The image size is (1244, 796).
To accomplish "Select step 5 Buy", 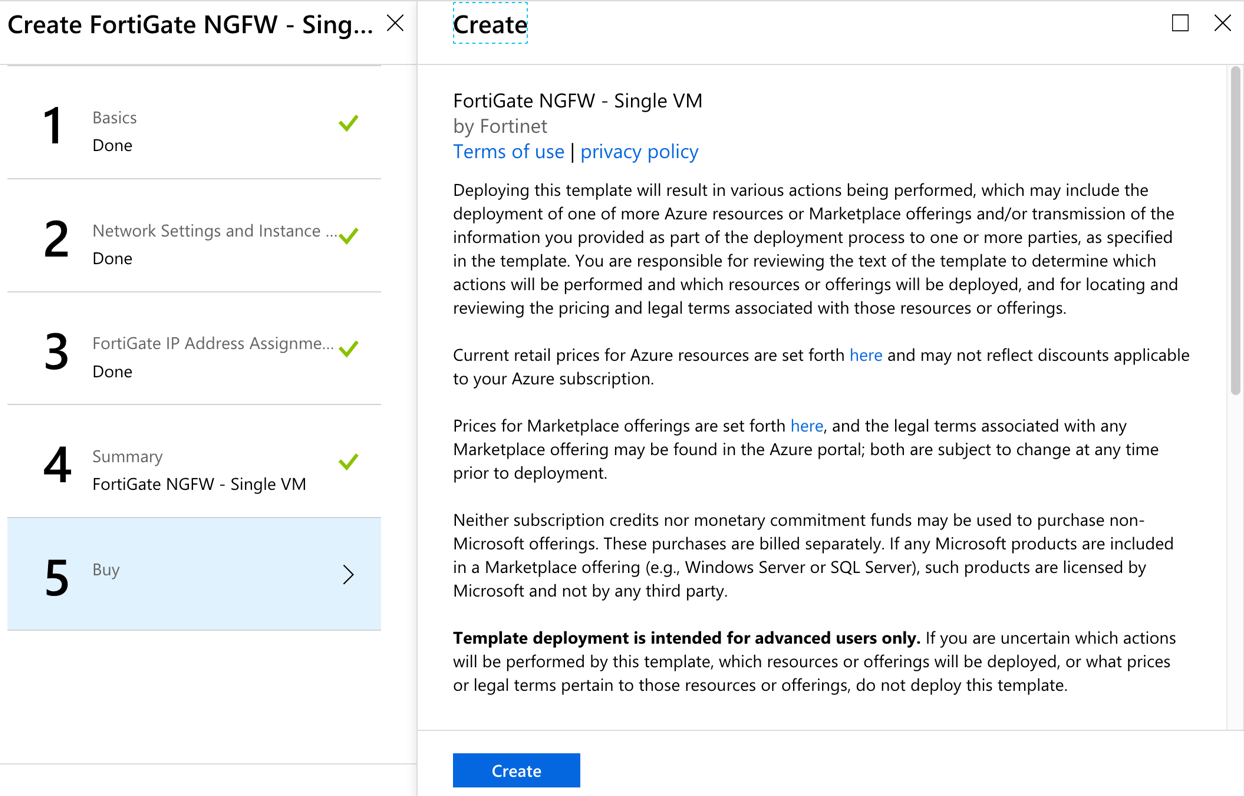I will pos(194,574).
